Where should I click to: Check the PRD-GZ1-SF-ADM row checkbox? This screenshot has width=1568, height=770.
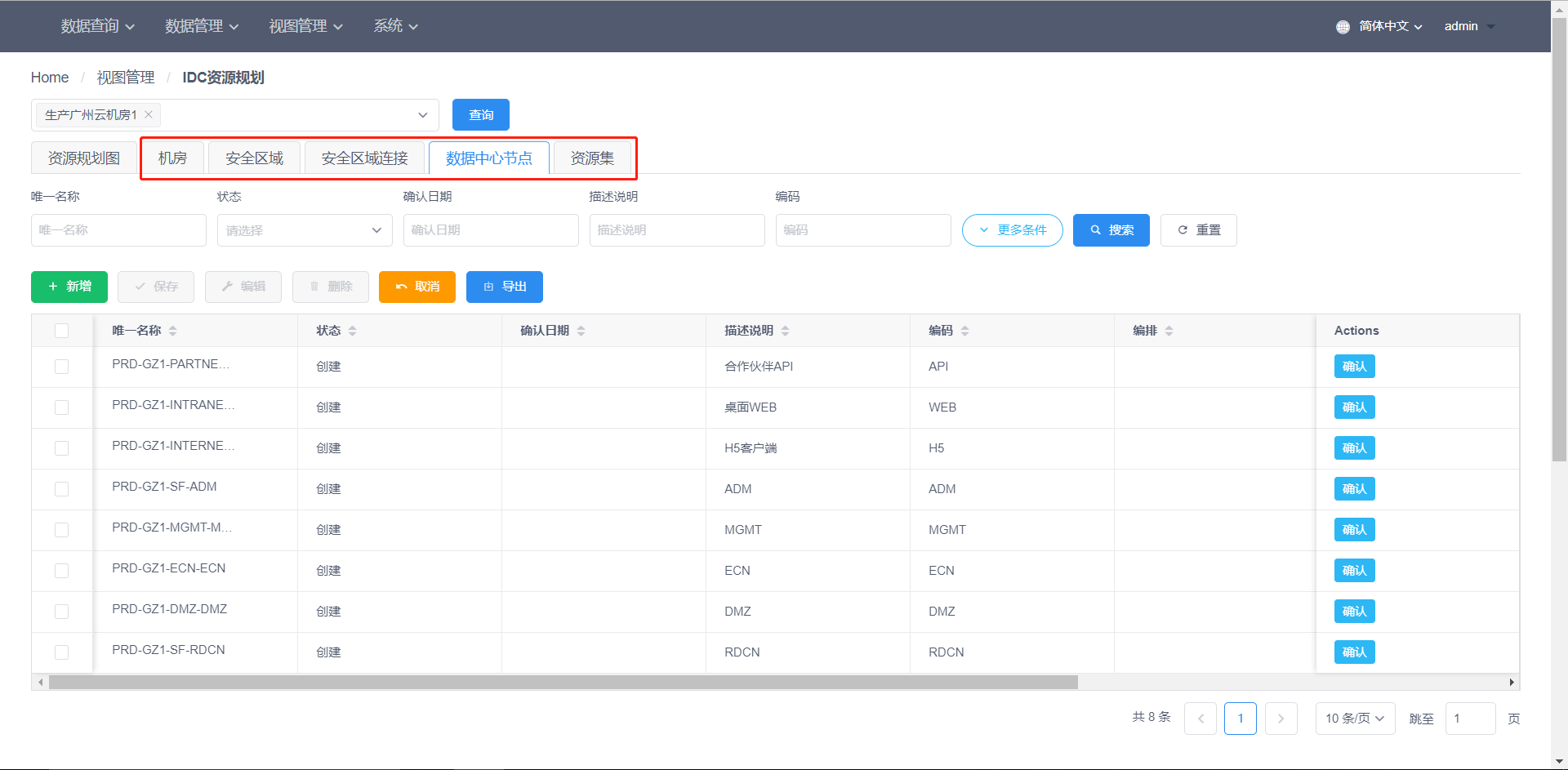click(61, 489)
